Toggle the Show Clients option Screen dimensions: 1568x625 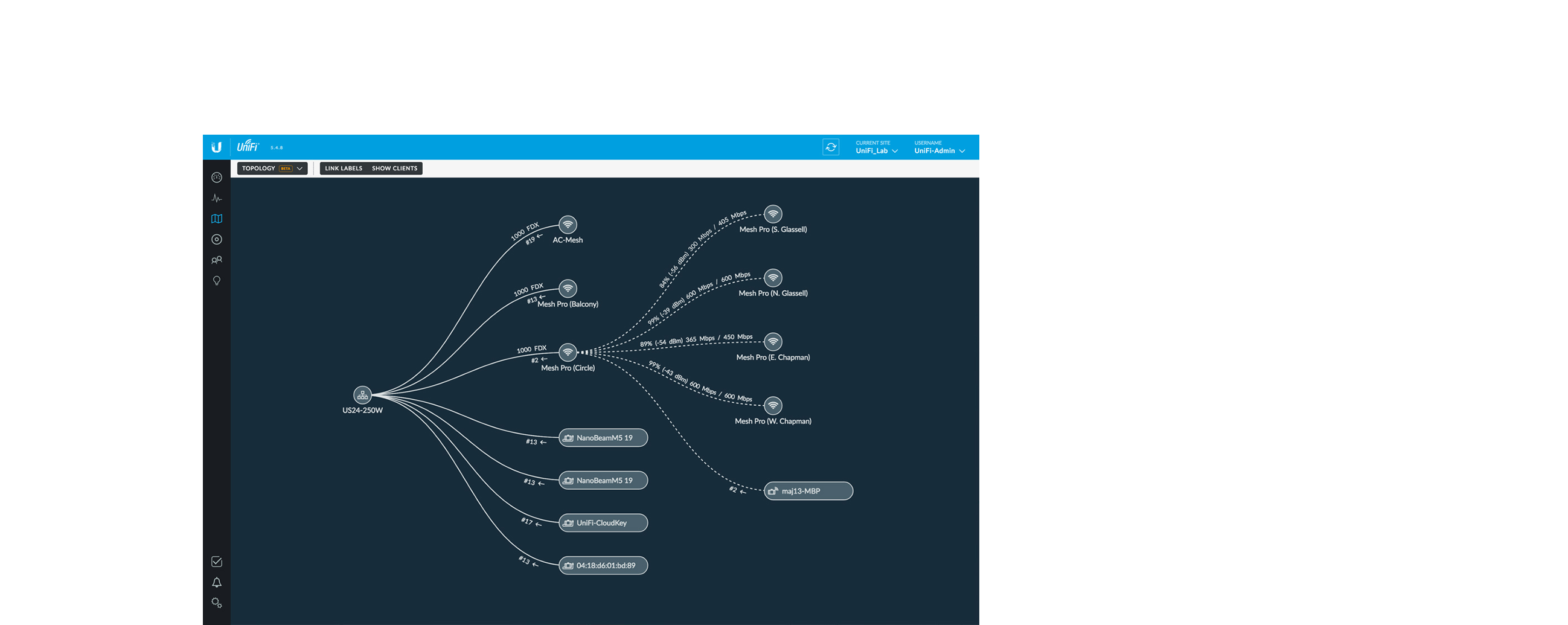tap(394, 168)
